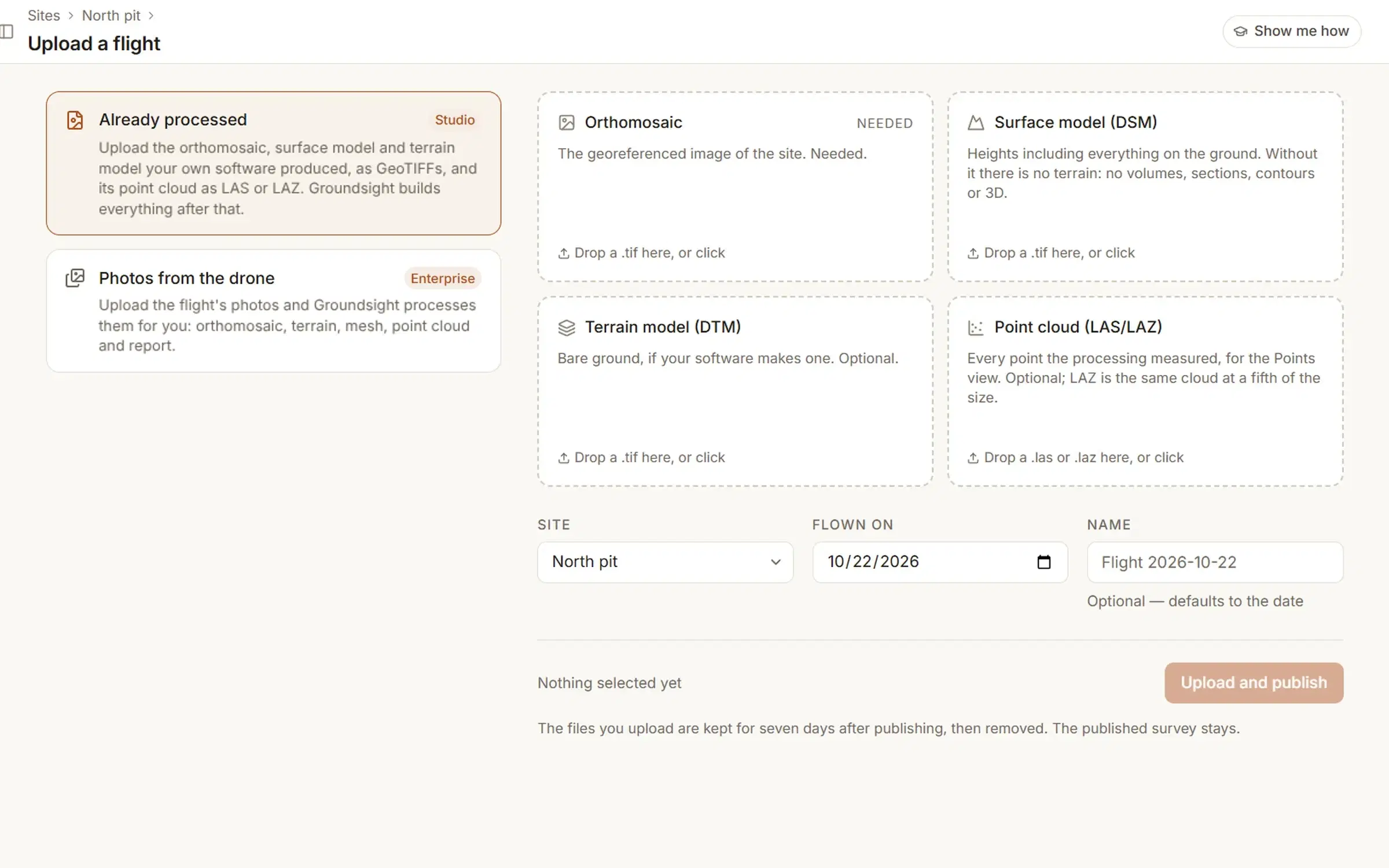The image size is (1389, 868).
Task: Click the Orthomosaic image icon
Action: (567, 123)
